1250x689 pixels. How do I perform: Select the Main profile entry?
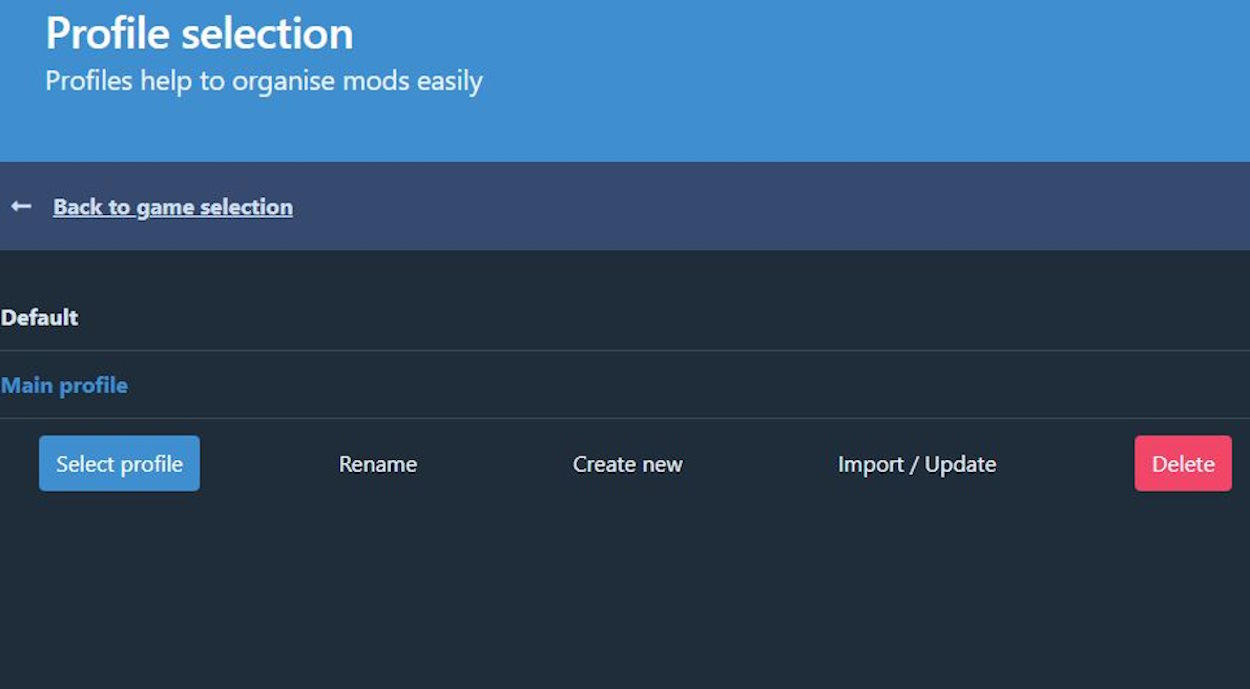click(64, 386)
